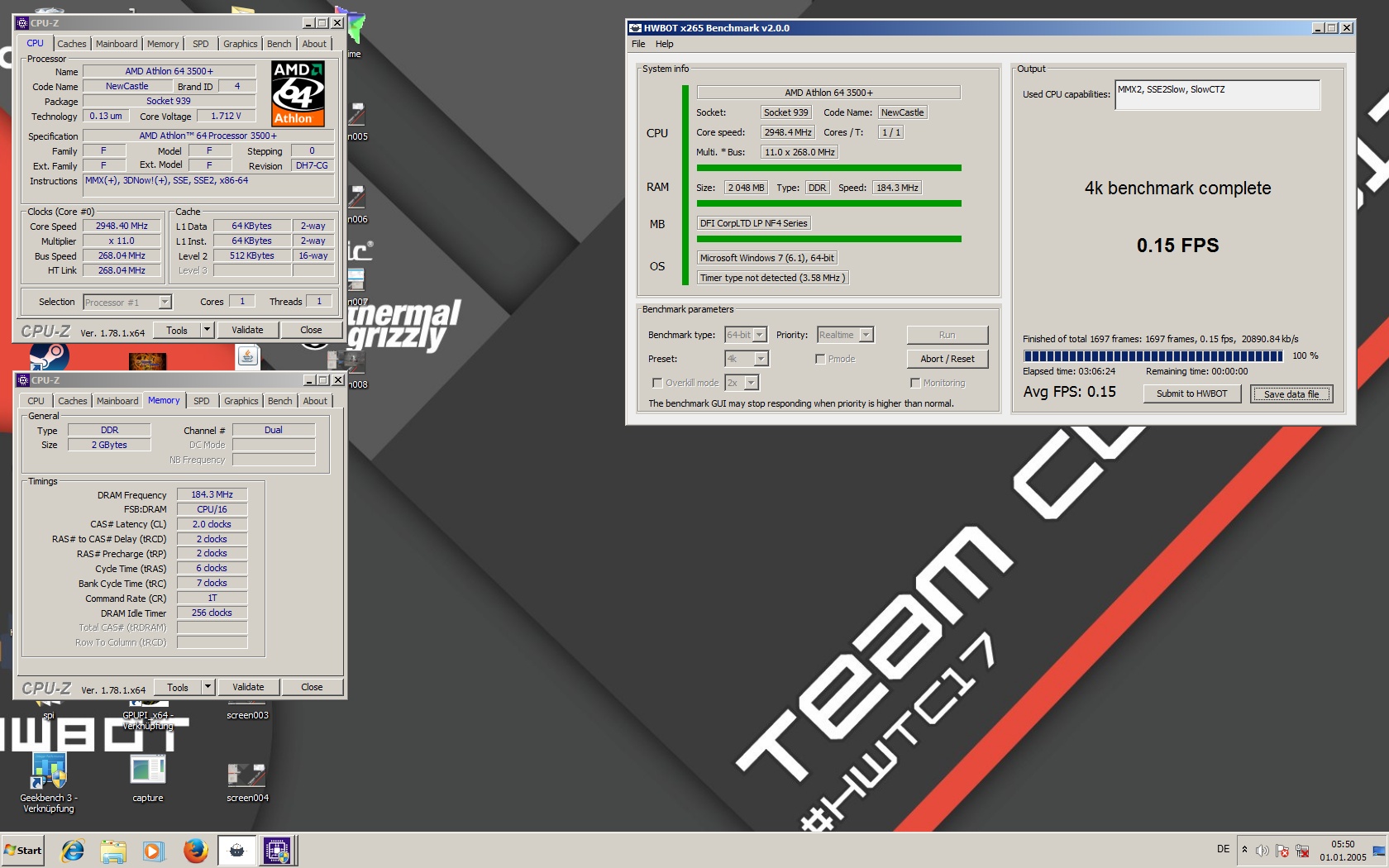This screenshot has height=868, width=1389.
Task: Launch Windows Media Player from taskbar
Action: (153, 851)
